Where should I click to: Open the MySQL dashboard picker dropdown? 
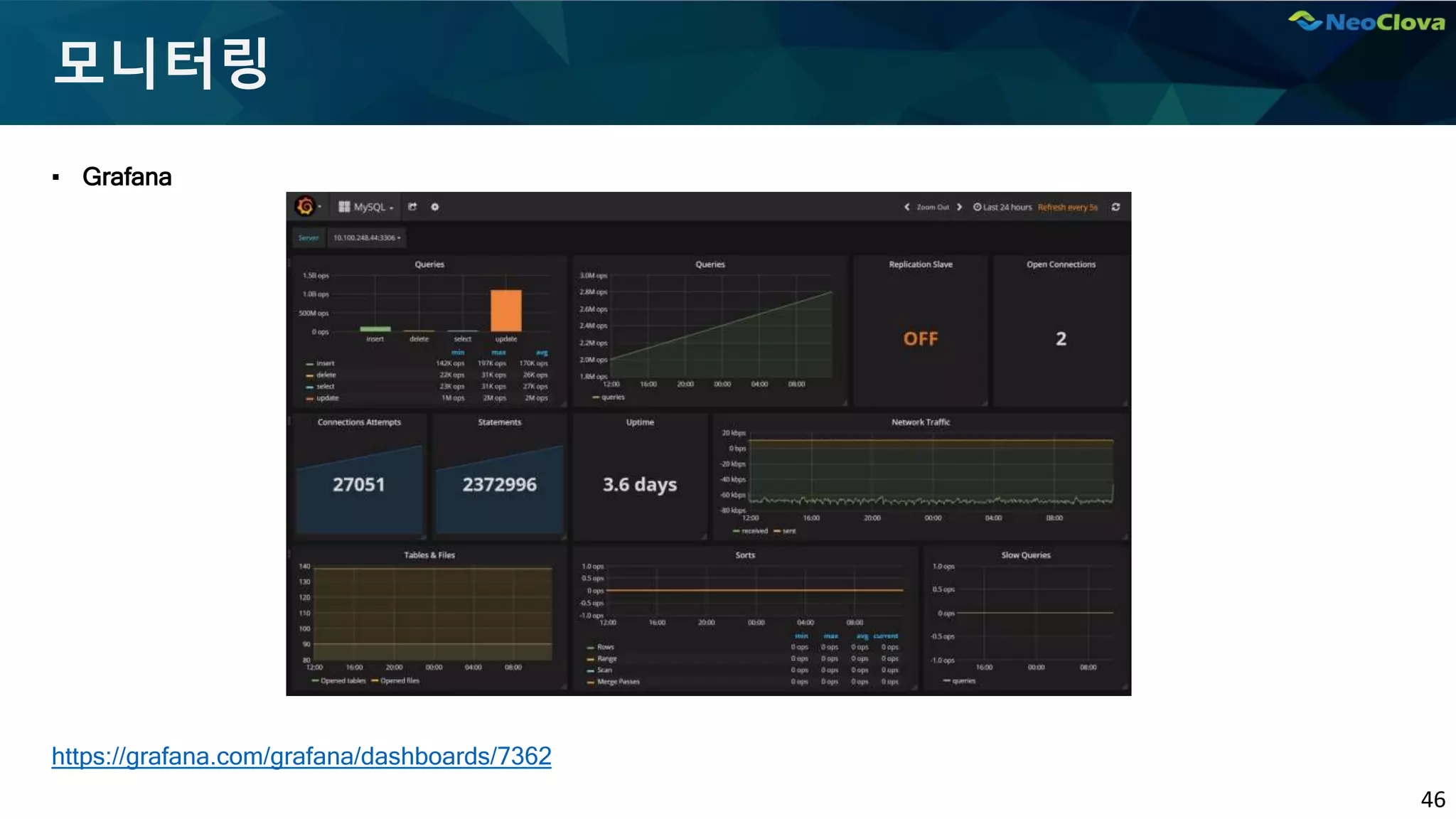click(373, 207)
